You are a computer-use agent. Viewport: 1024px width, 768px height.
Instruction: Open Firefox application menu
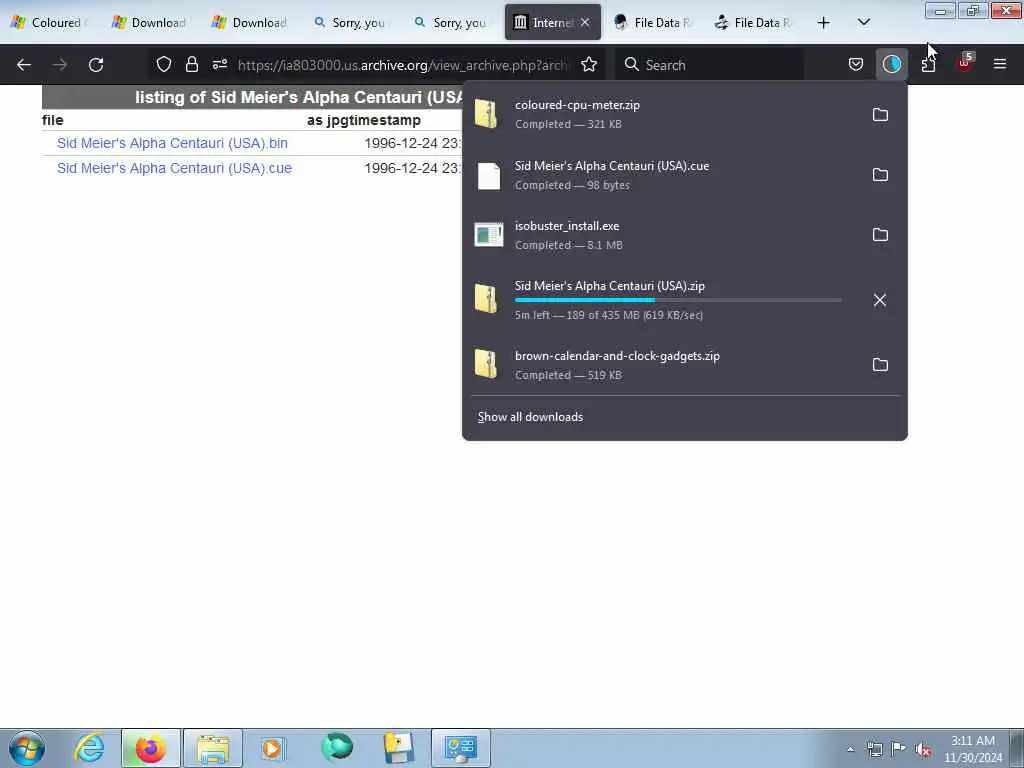point(1000,64)
